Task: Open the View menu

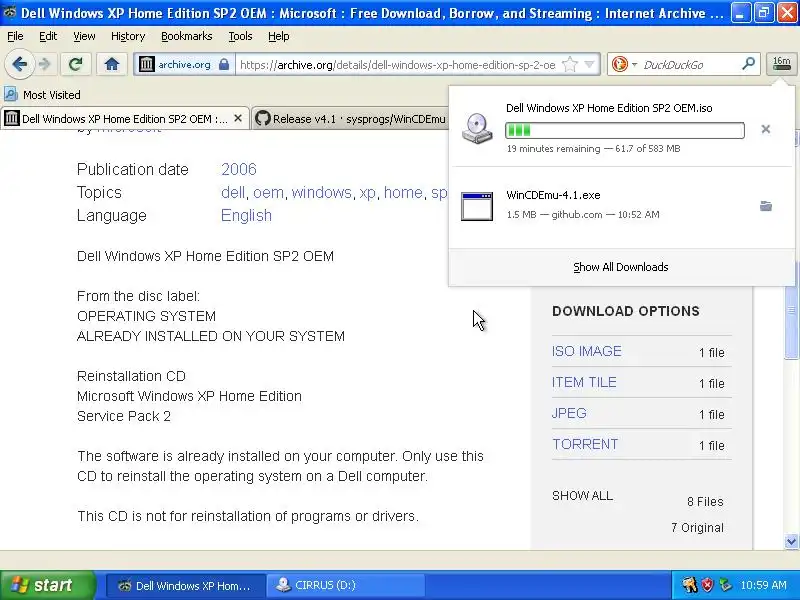Action: point(84,36)
